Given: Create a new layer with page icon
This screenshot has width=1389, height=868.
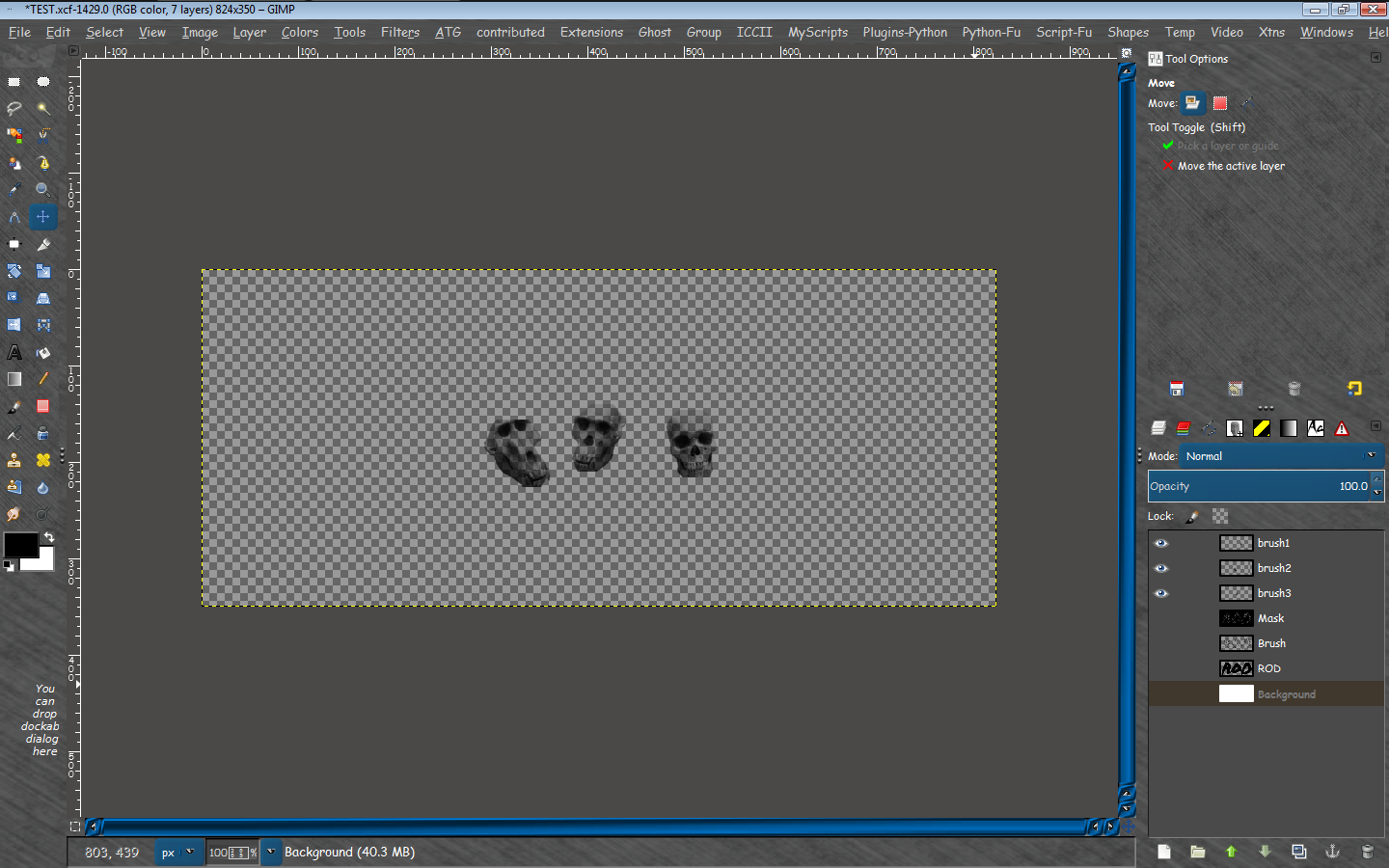Looking at the screenshot, I should [1164, 852].
